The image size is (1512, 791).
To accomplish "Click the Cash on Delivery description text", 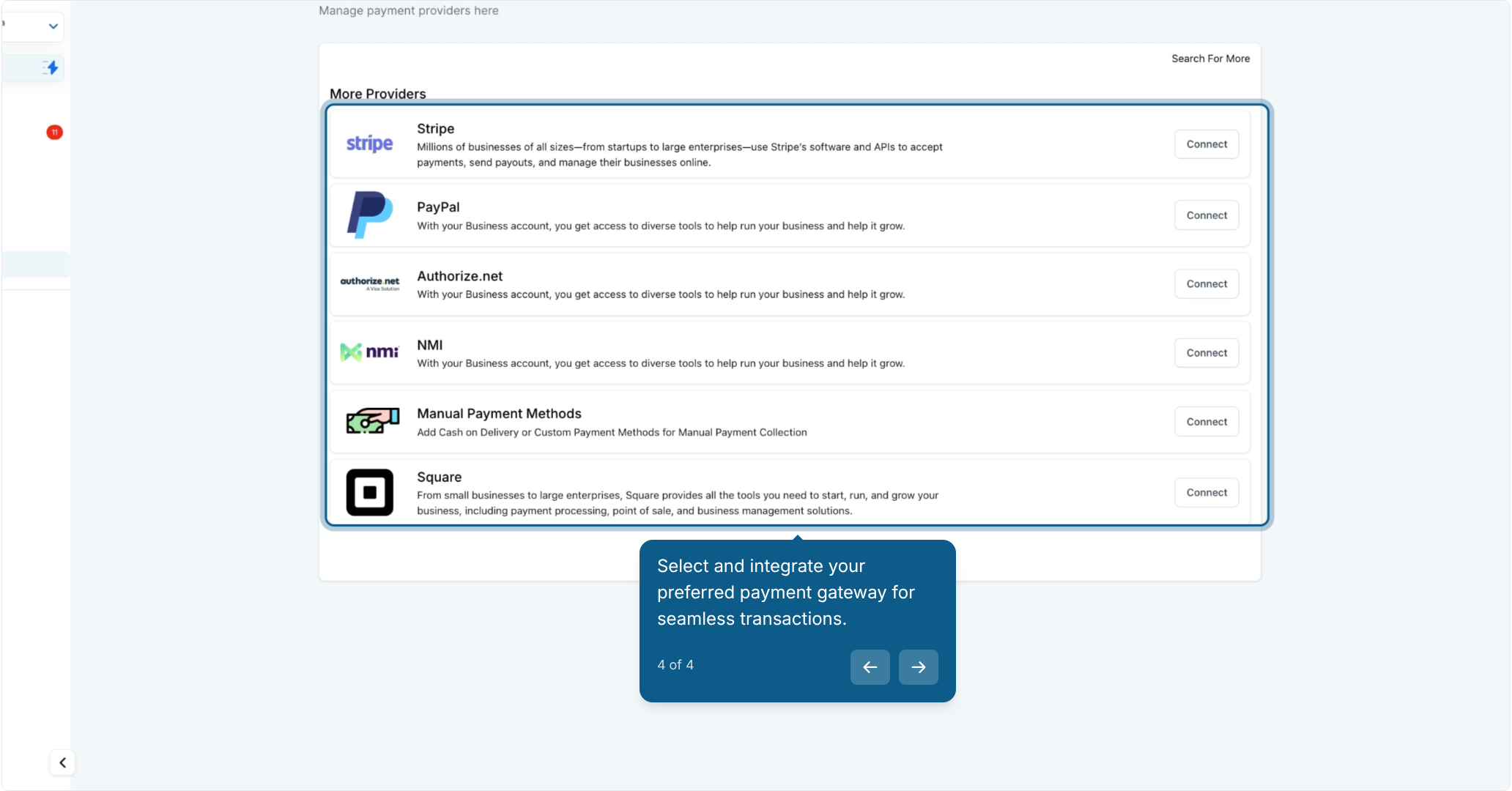I will pos(612,433).
